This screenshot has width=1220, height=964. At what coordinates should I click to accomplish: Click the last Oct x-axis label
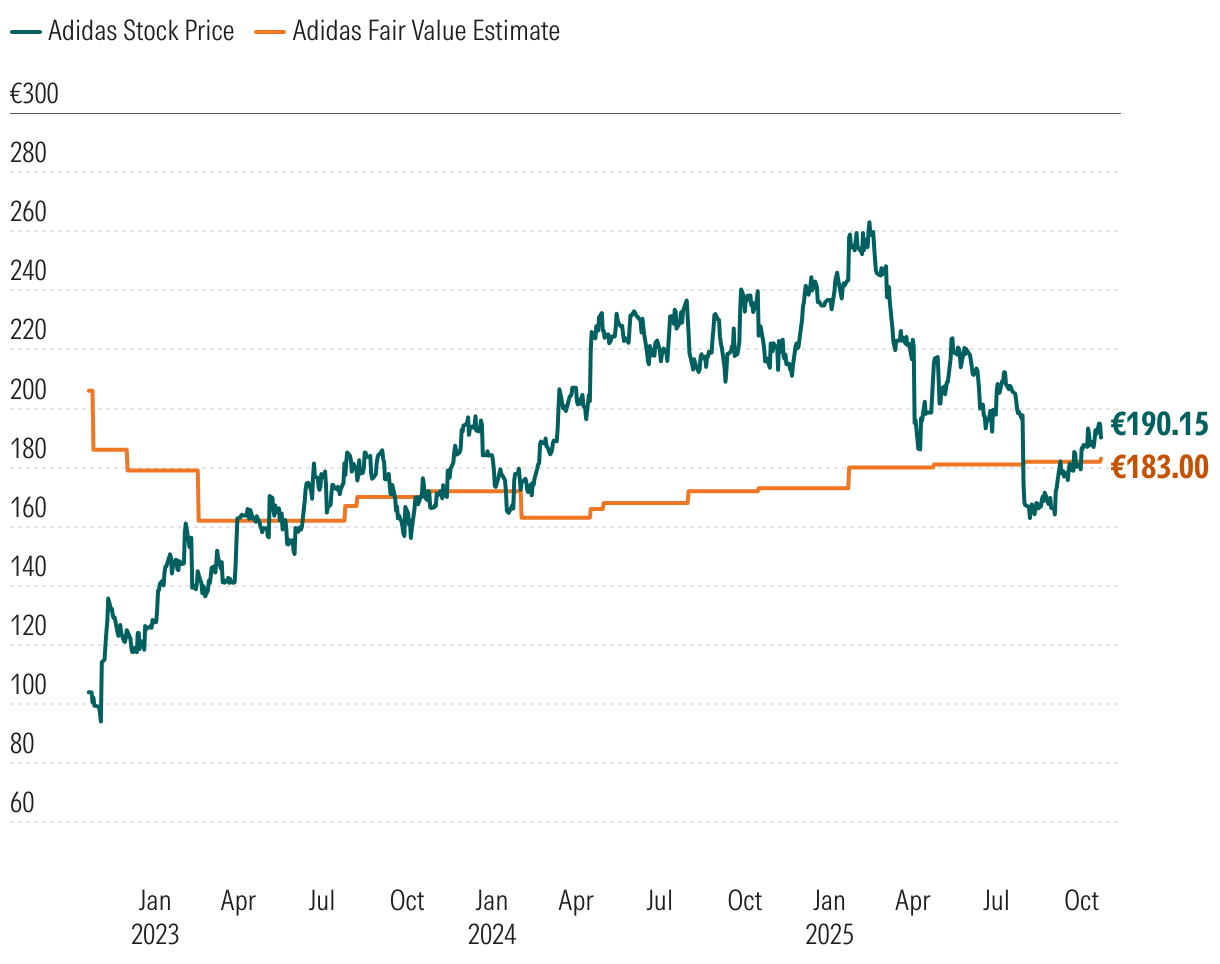(1082, 901)
